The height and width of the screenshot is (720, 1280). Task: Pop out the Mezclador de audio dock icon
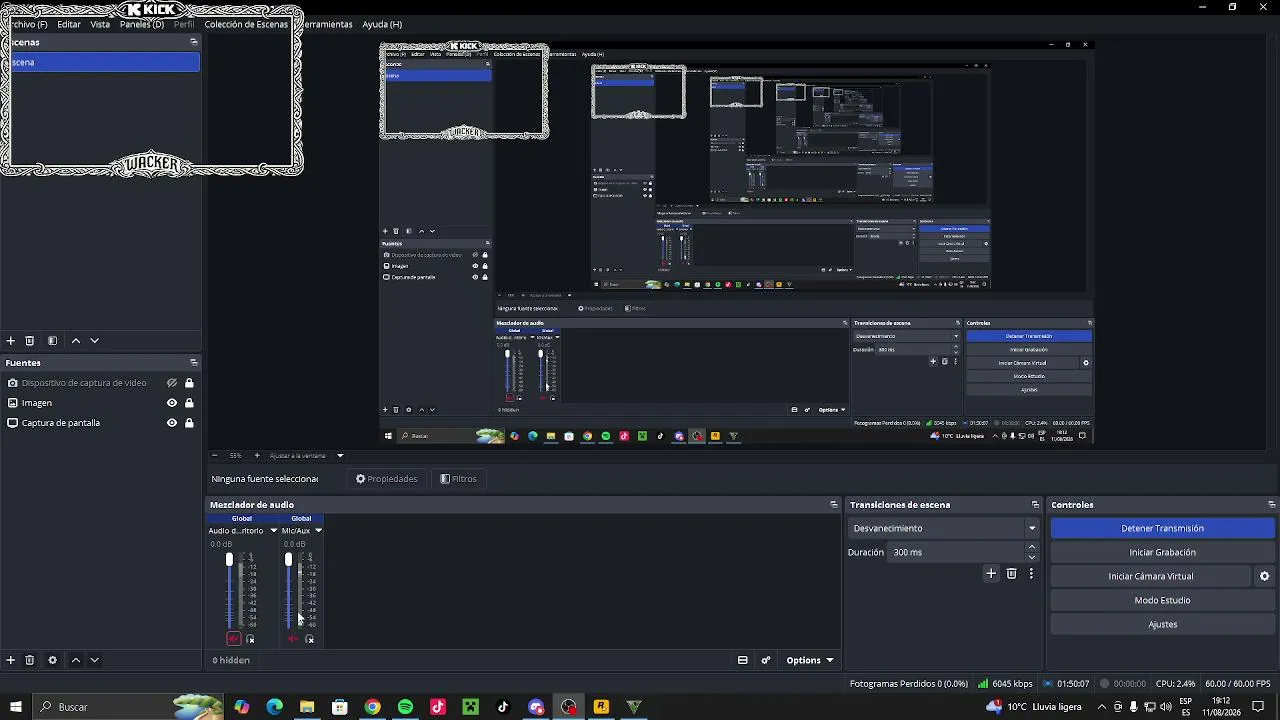click(834, 505)
